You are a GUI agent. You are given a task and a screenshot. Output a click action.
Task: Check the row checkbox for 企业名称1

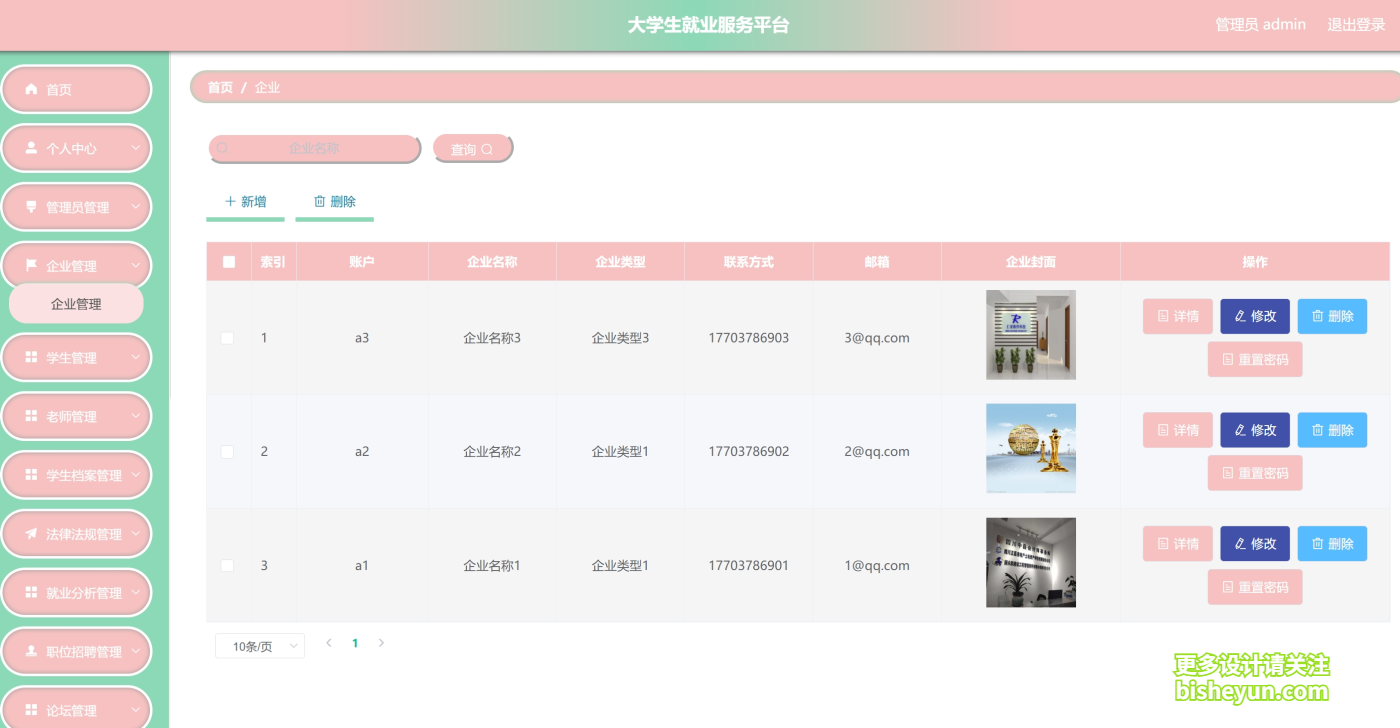[228, 565]
